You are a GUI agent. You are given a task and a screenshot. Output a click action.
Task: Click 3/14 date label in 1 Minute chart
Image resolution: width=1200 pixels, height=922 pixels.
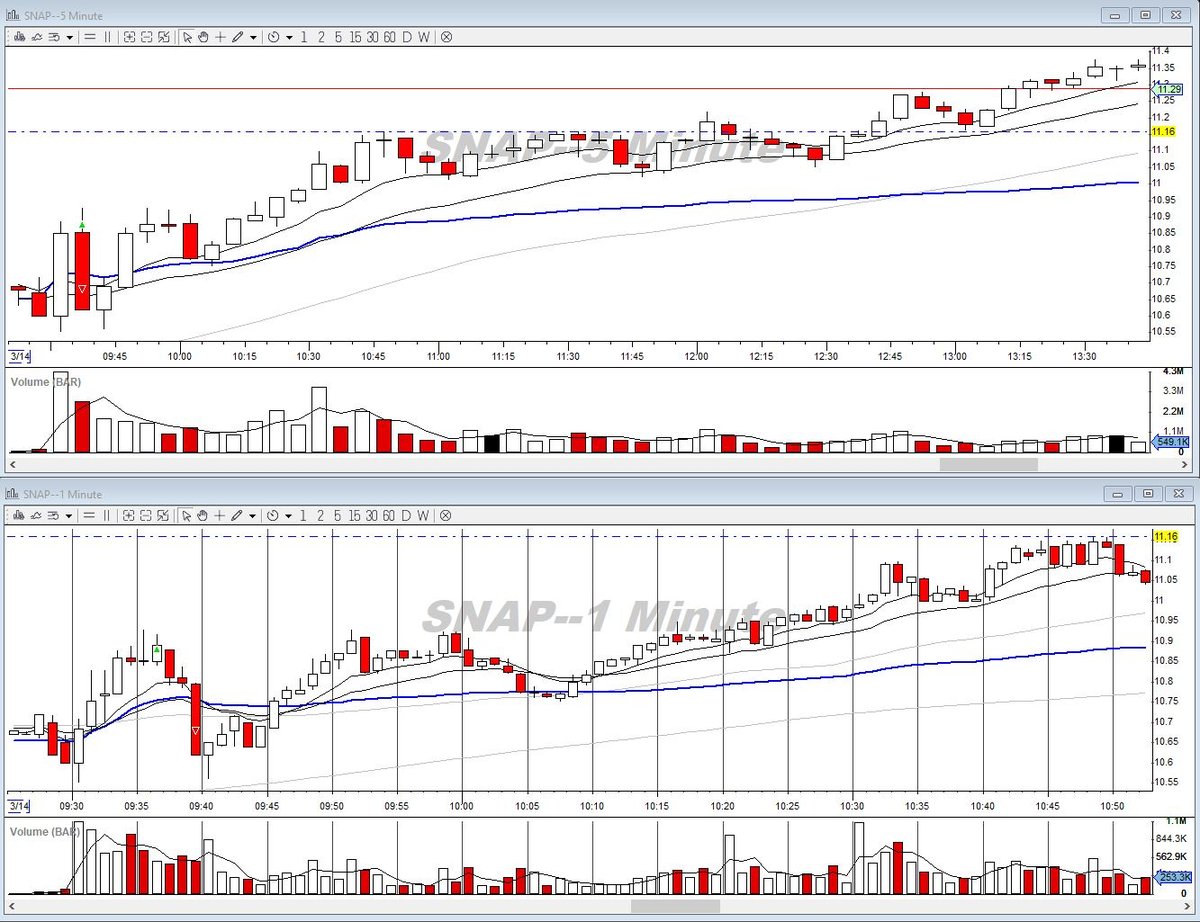[x=18, y=805]
